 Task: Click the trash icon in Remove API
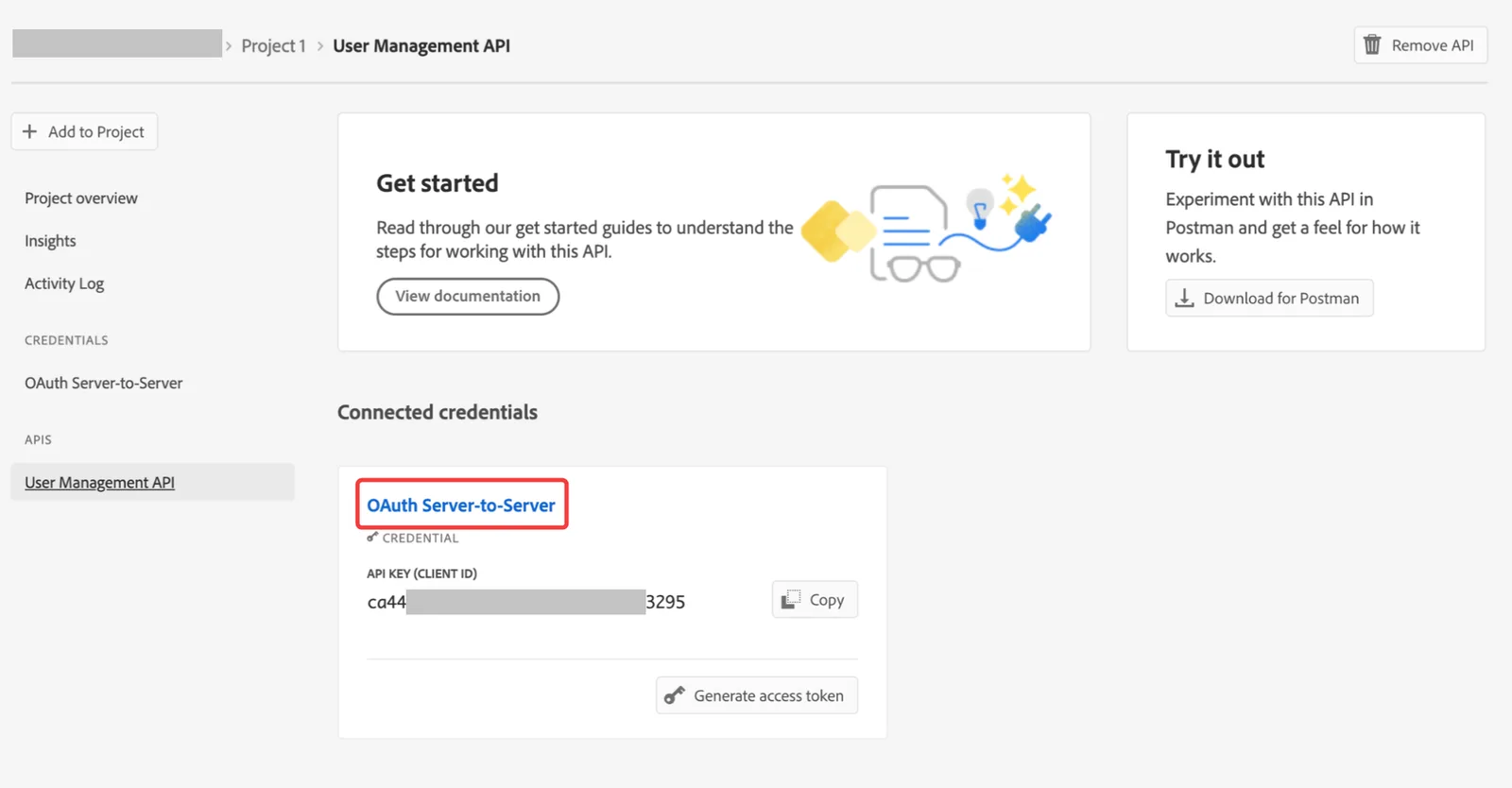(x=1372, y=44)
